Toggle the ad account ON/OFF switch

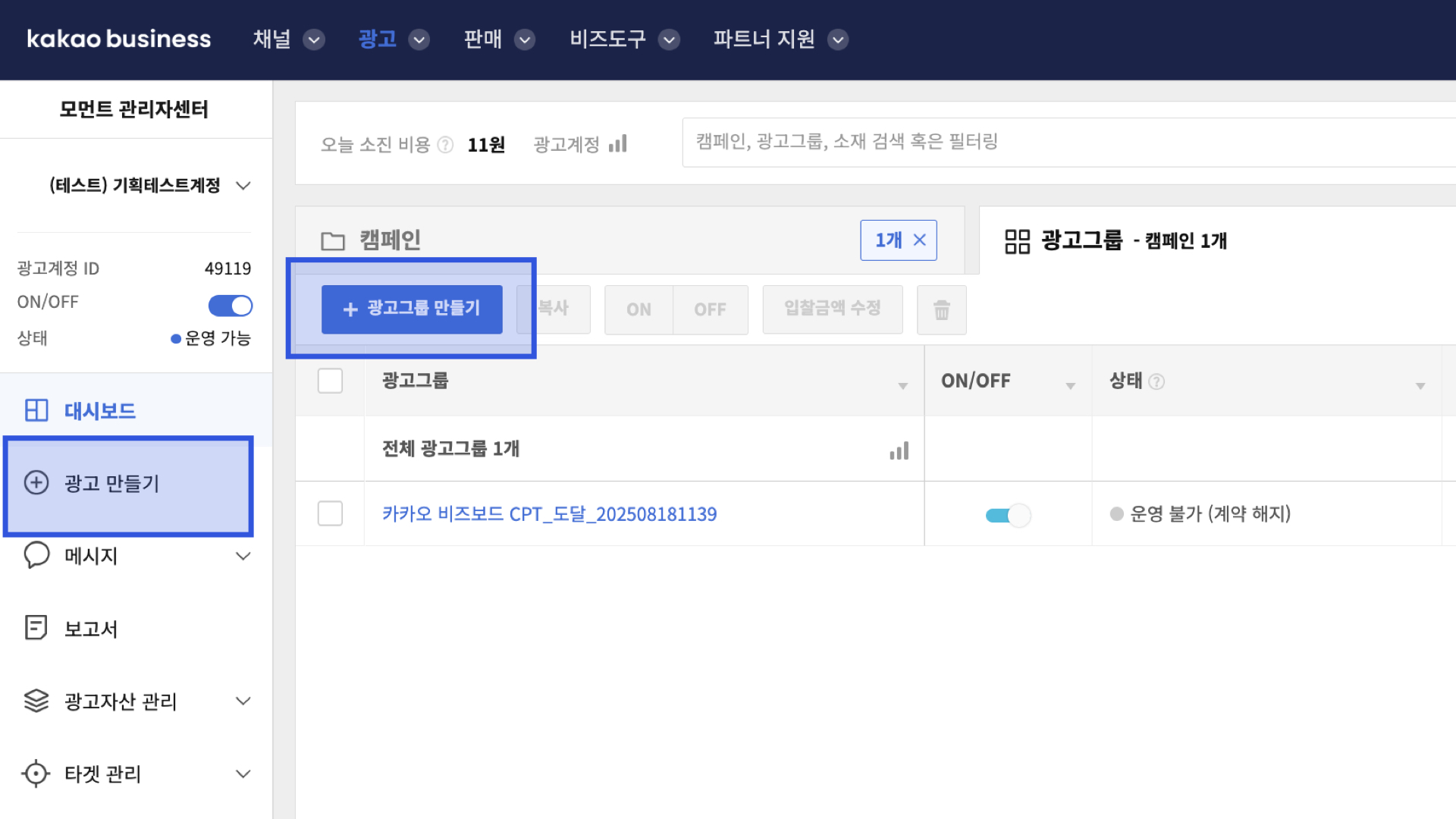(x=230, y=305)
